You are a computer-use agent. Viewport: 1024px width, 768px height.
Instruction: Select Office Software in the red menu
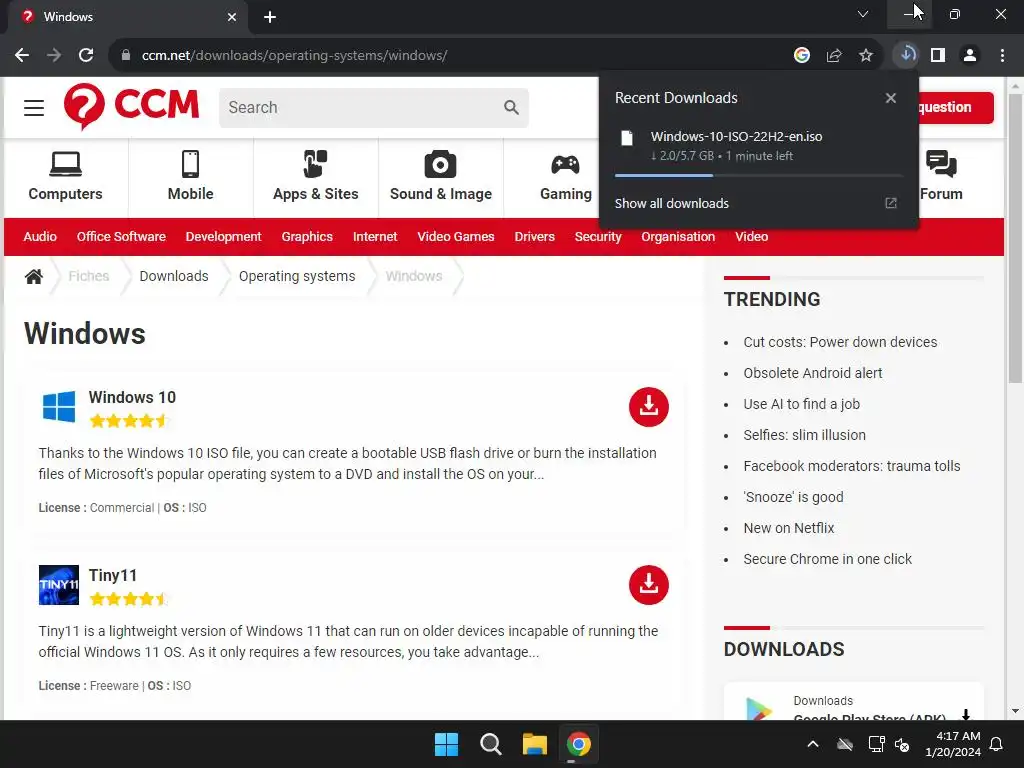[121, 236]
